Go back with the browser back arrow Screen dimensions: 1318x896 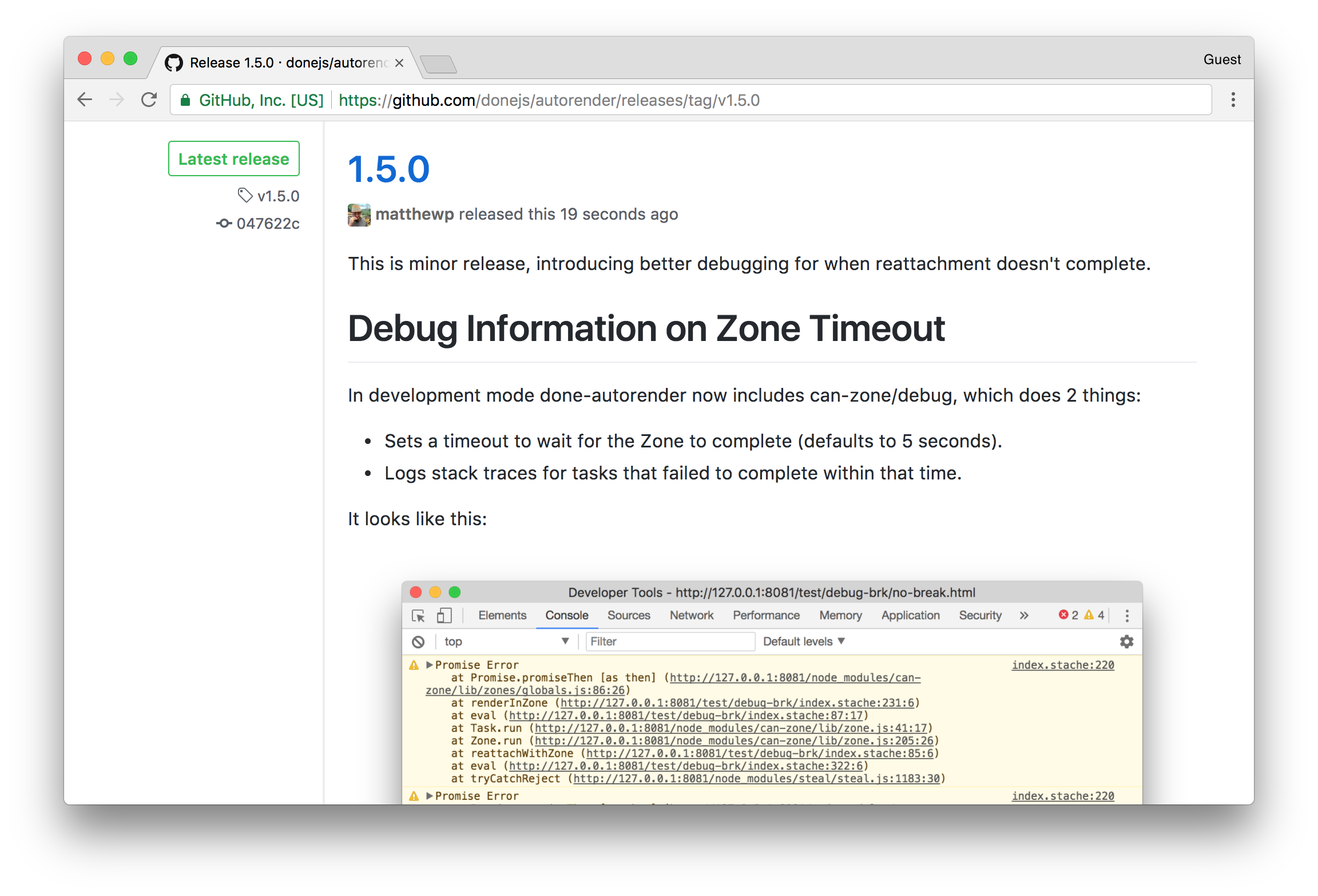point(85,100)
